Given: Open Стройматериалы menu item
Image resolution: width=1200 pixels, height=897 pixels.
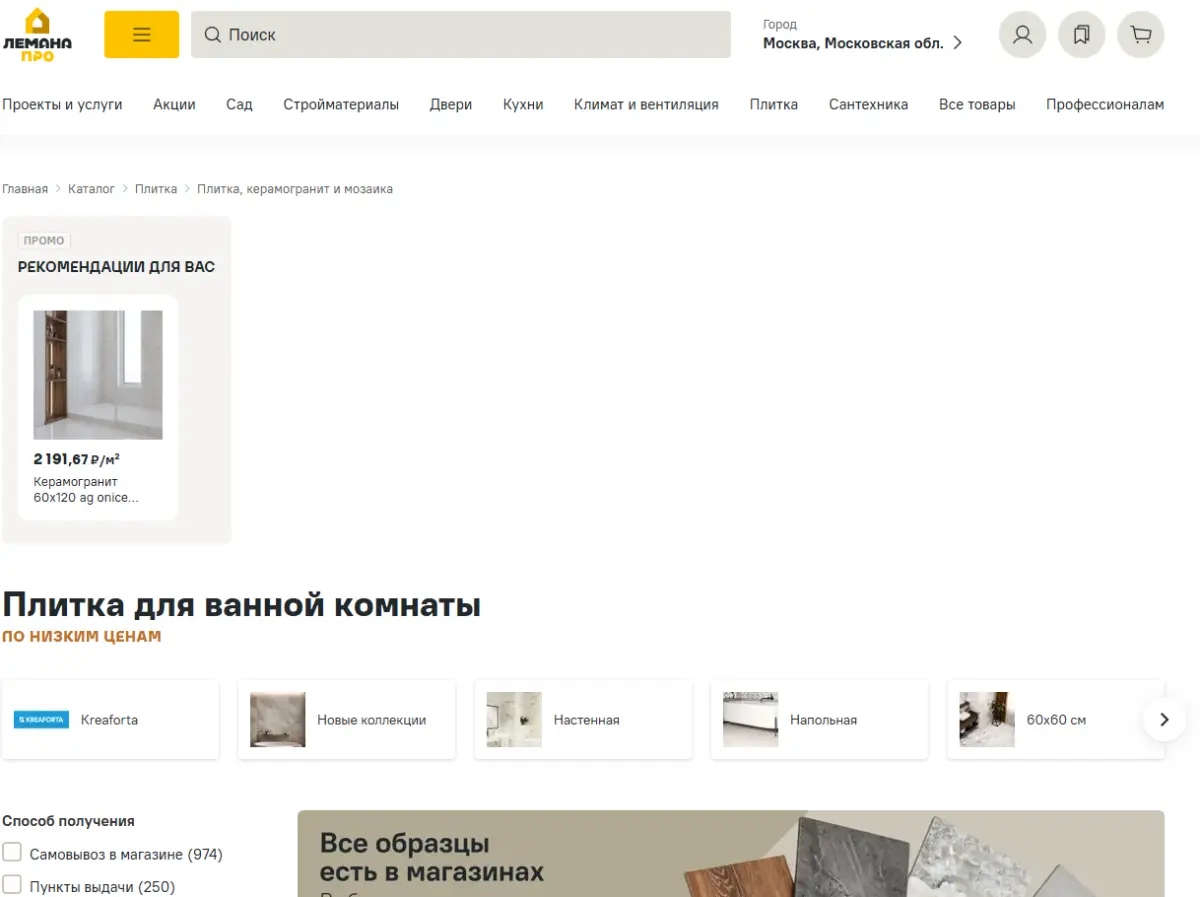Looking at the screenshot, I should point(341,104).
